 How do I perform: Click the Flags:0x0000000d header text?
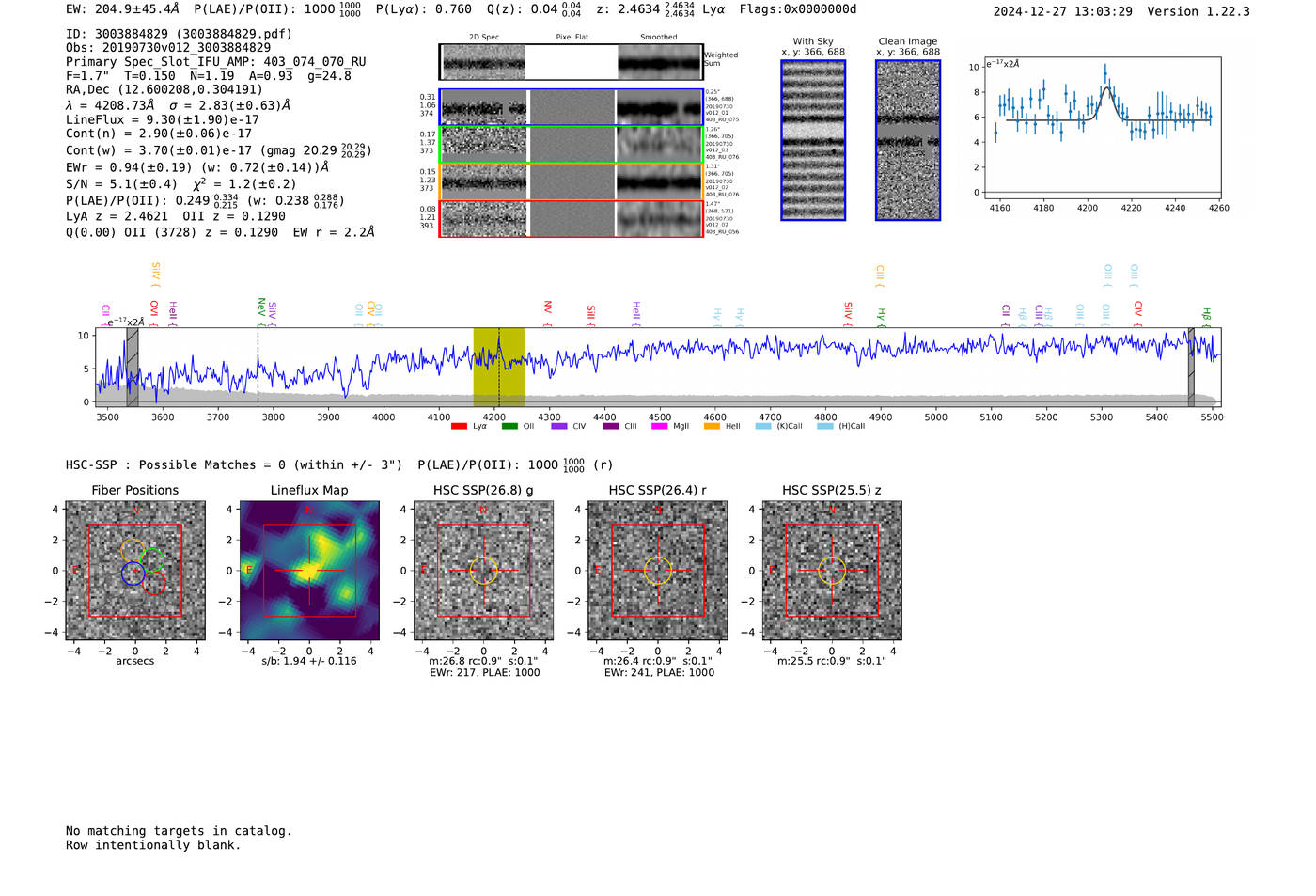click(x=798, y=9)
